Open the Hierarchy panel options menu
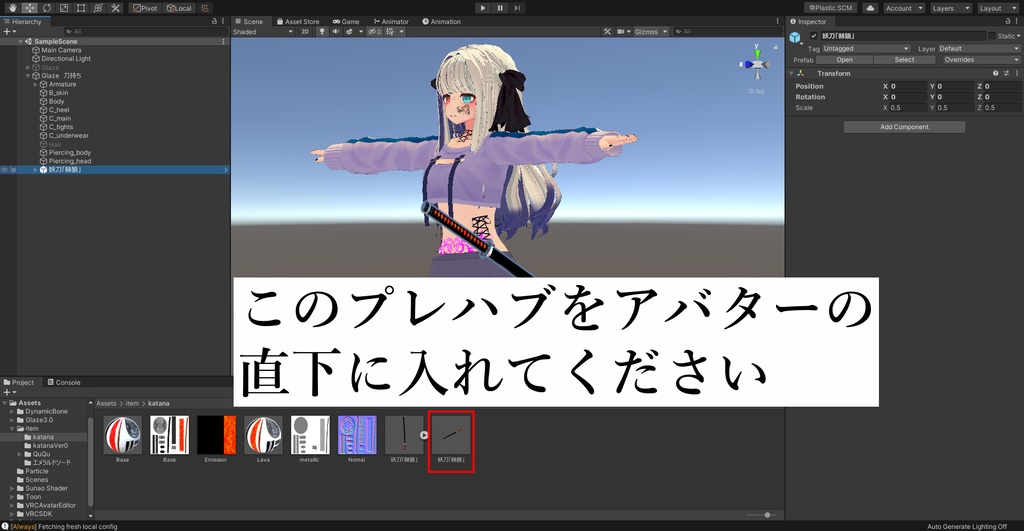Image resolution: width=1024 pixels, height=531 pixels. point(223,22)
